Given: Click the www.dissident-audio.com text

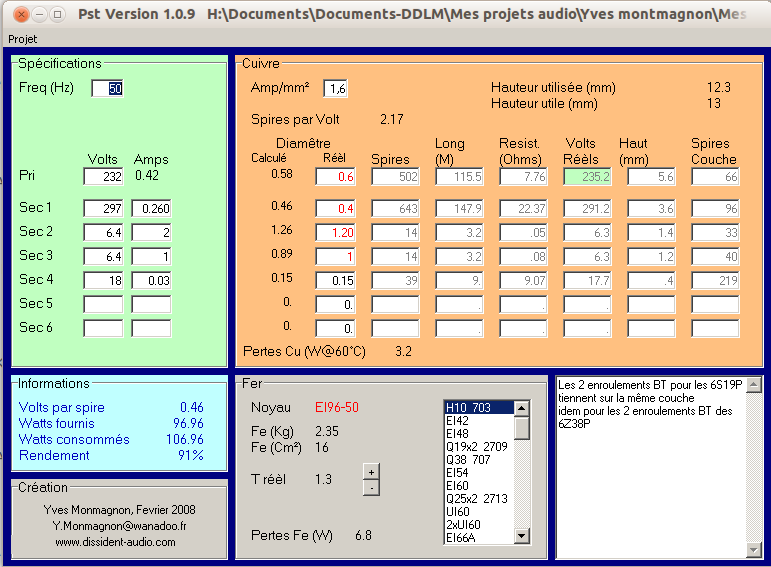Looking at the screenshot, I should tap(115, 542).
